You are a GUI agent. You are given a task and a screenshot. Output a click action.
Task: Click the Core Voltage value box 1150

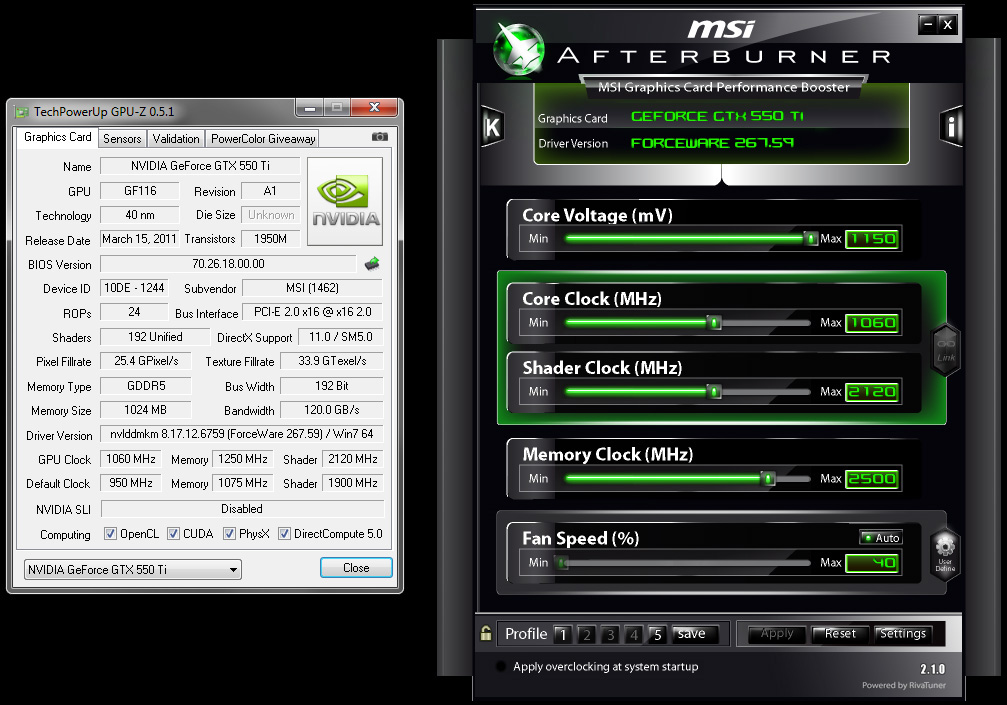[872, 239]
